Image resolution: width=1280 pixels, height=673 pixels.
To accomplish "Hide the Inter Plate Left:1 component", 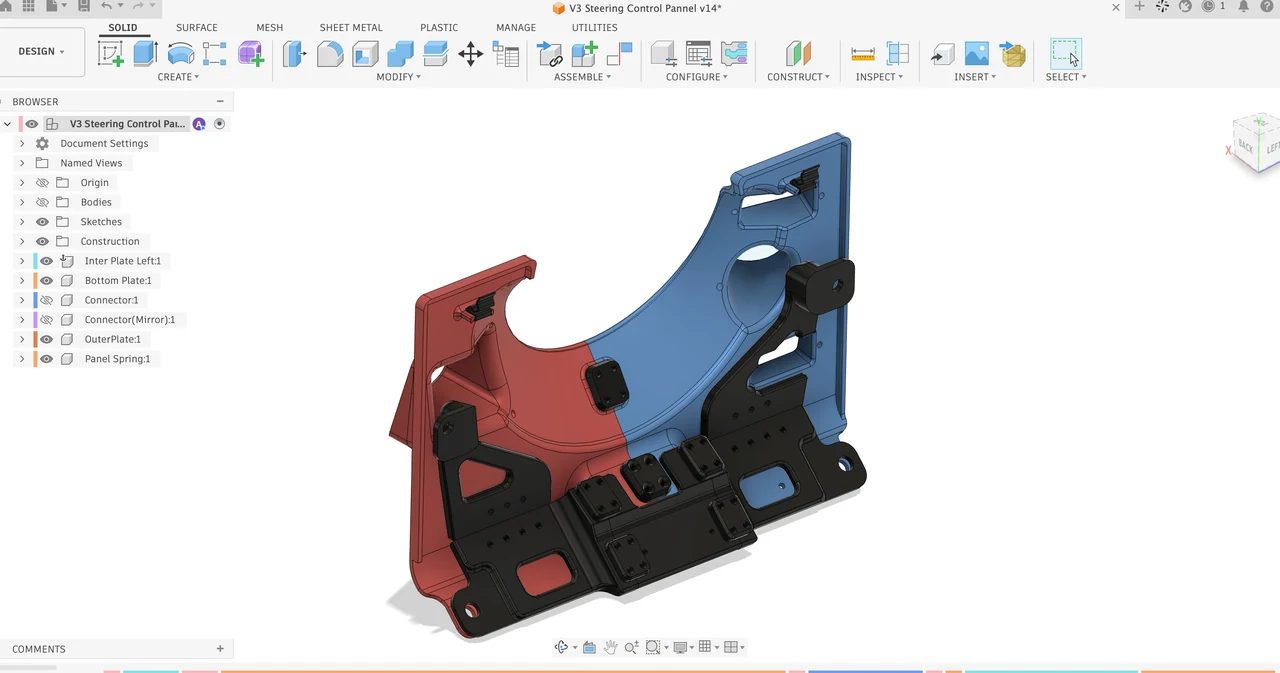I will (46, 261).
